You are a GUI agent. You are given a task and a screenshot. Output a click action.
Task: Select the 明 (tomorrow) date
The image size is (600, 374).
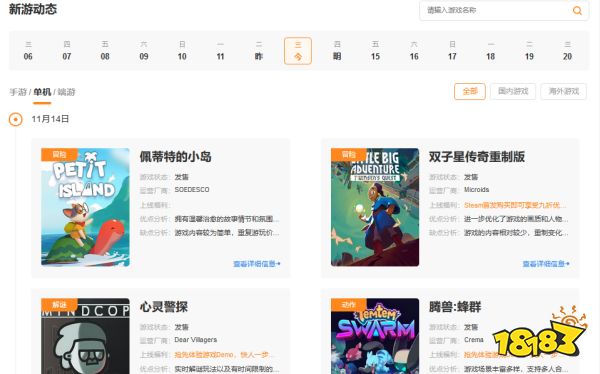(337, 51)
